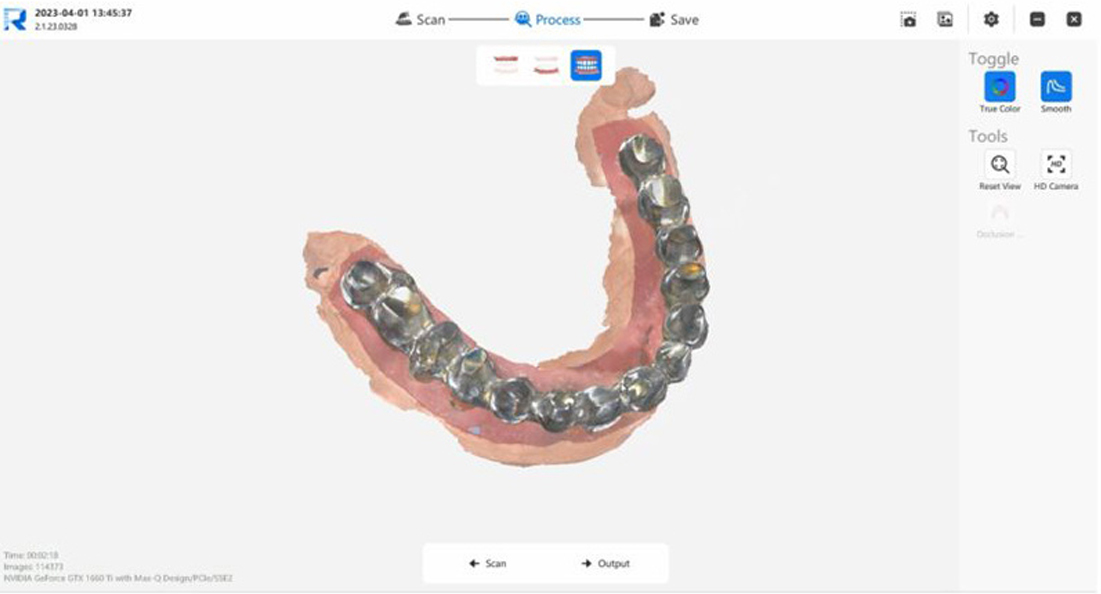
Task: Select the both-jaws bite view icon
Action: (x=586, y=65)
